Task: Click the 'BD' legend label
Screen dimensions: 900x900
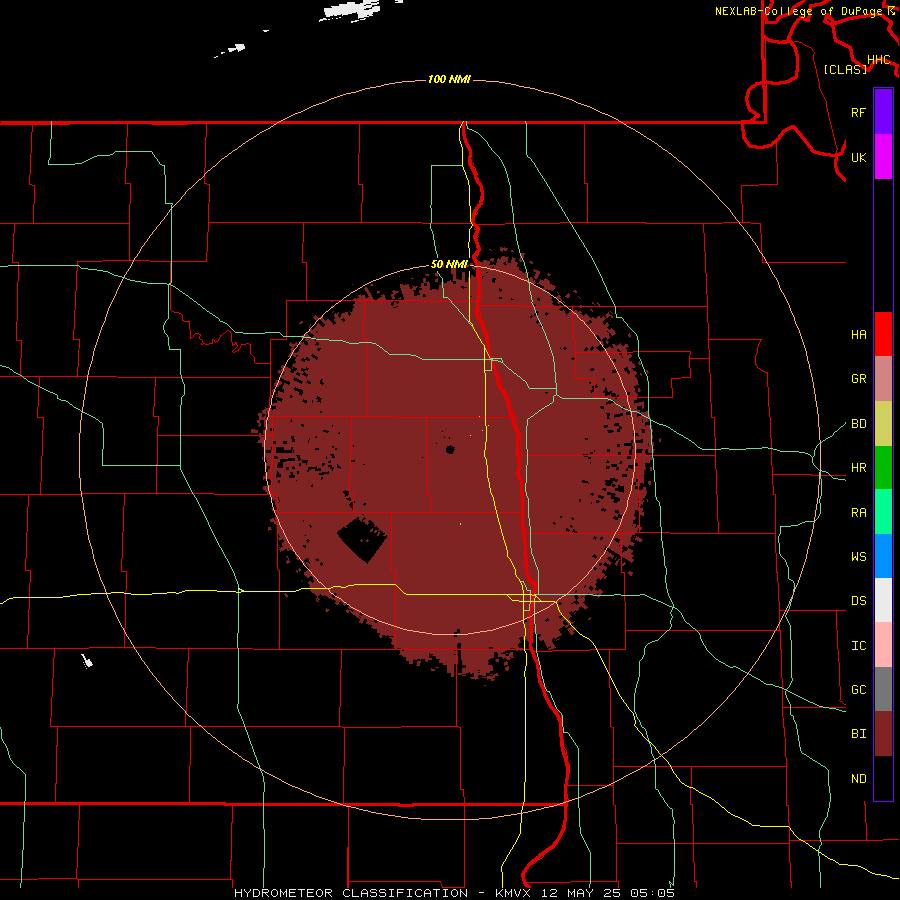Action: [x=858, y=424]
